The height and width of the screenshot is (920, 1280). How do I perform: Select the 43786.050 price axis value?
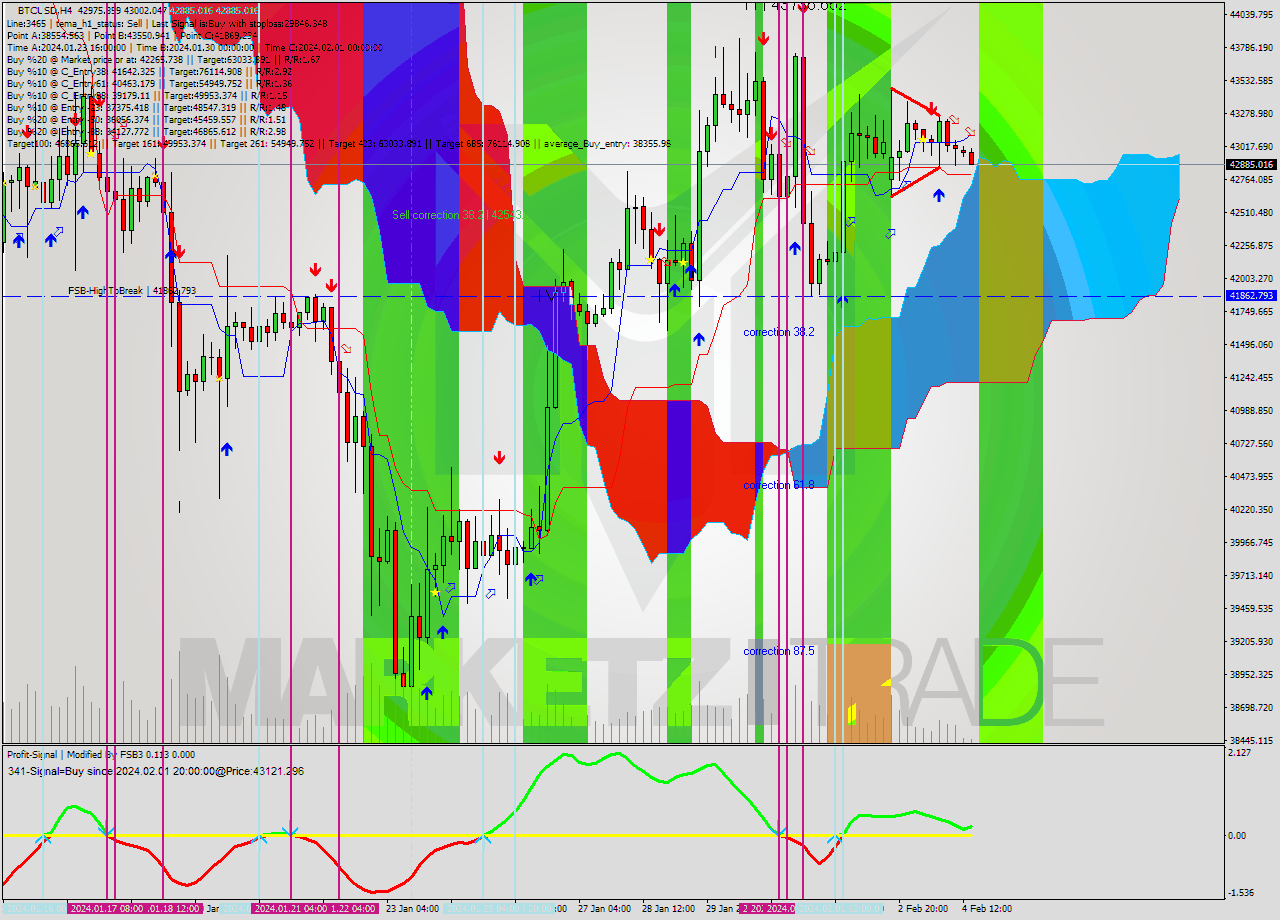1251,47
